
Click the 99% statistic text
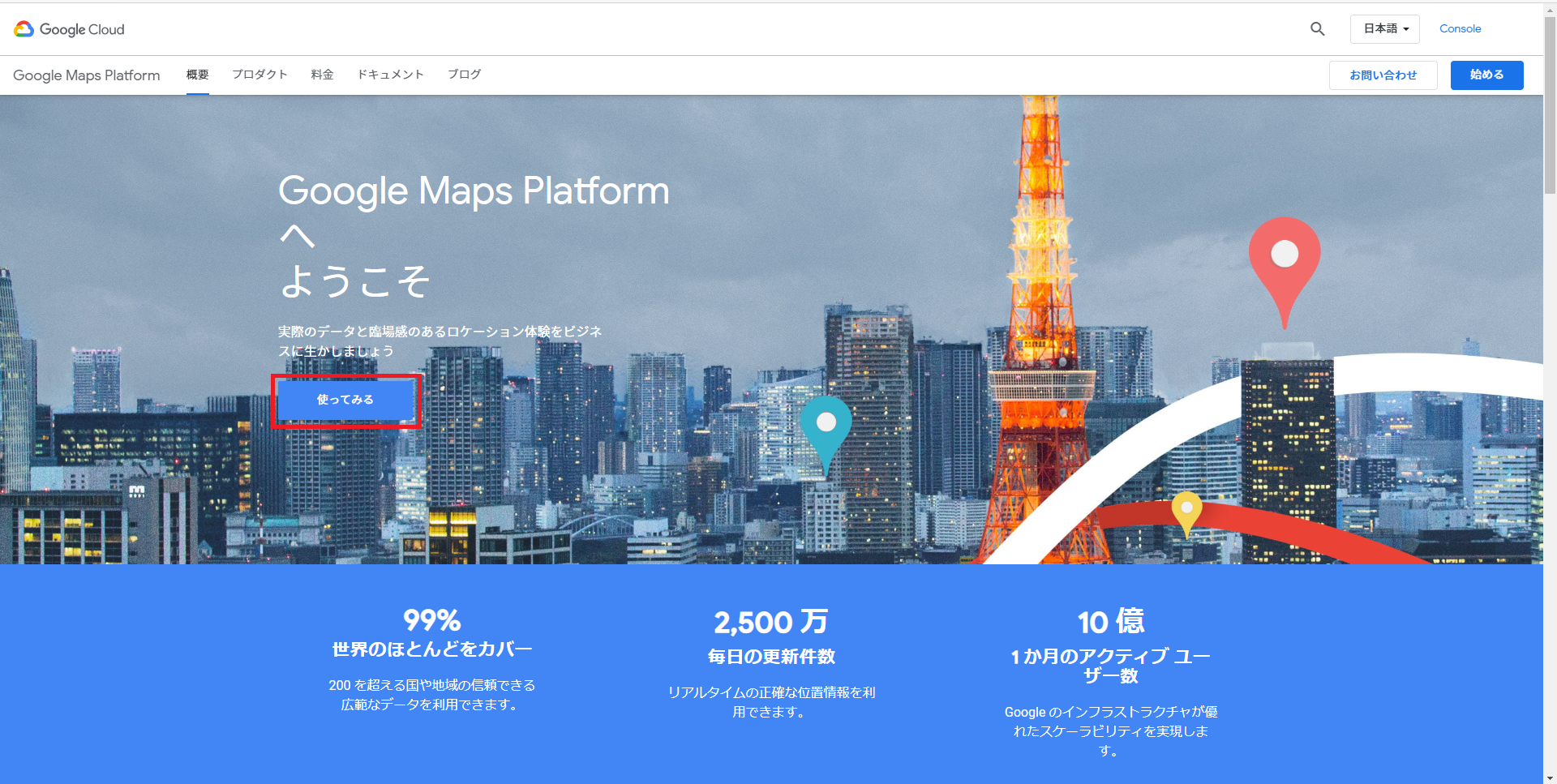(432, 621)
